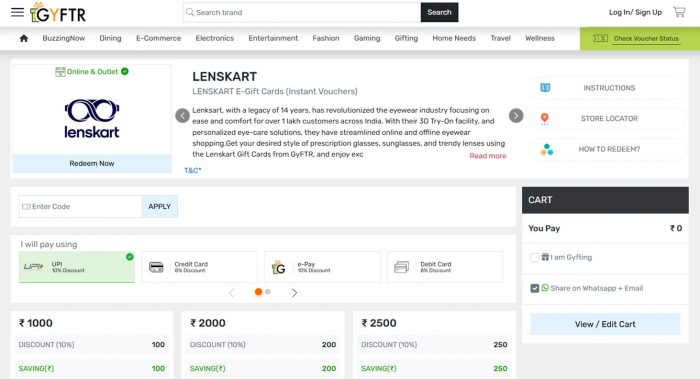700x379 pixels.
Task: Click the Debit Card icon
Action: click(402, 267)
